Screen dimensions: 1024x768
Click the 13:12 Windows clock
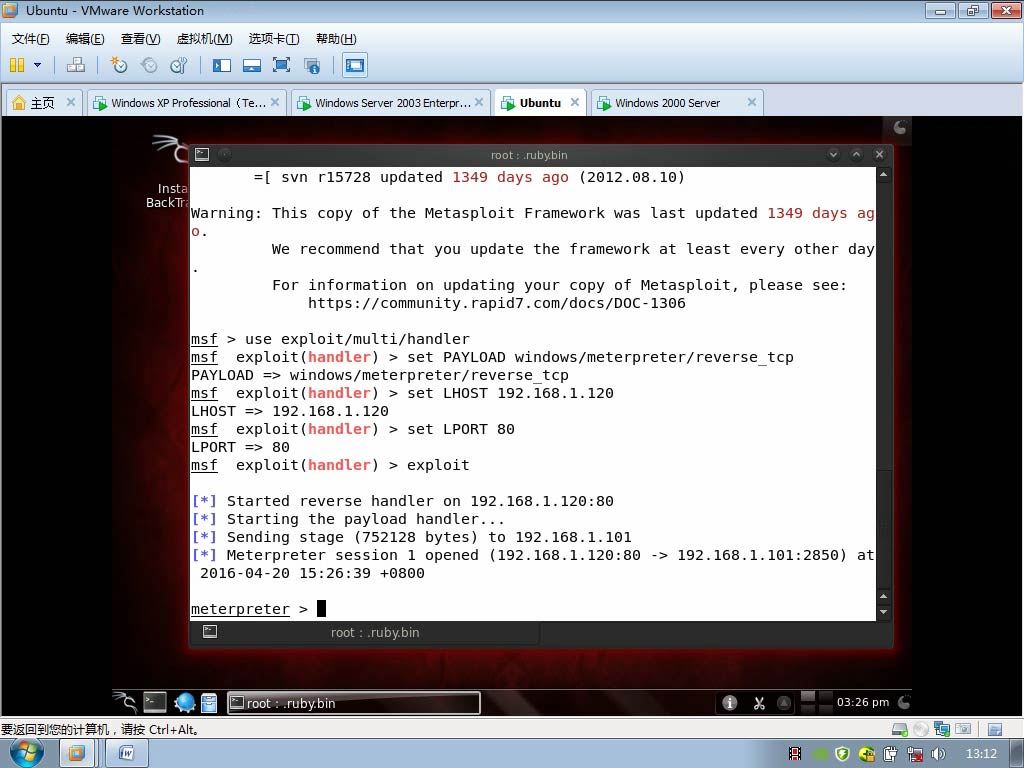pos(981,754)
